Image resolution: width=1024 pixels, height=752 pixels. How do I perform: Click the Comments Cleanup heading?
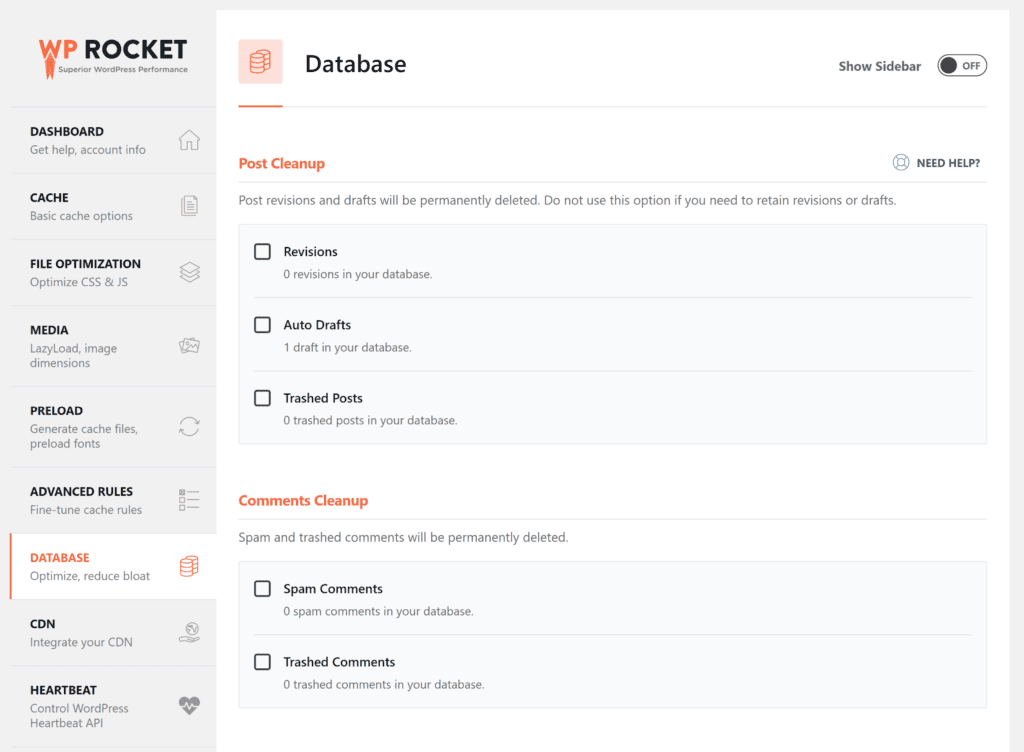point(303,501)
